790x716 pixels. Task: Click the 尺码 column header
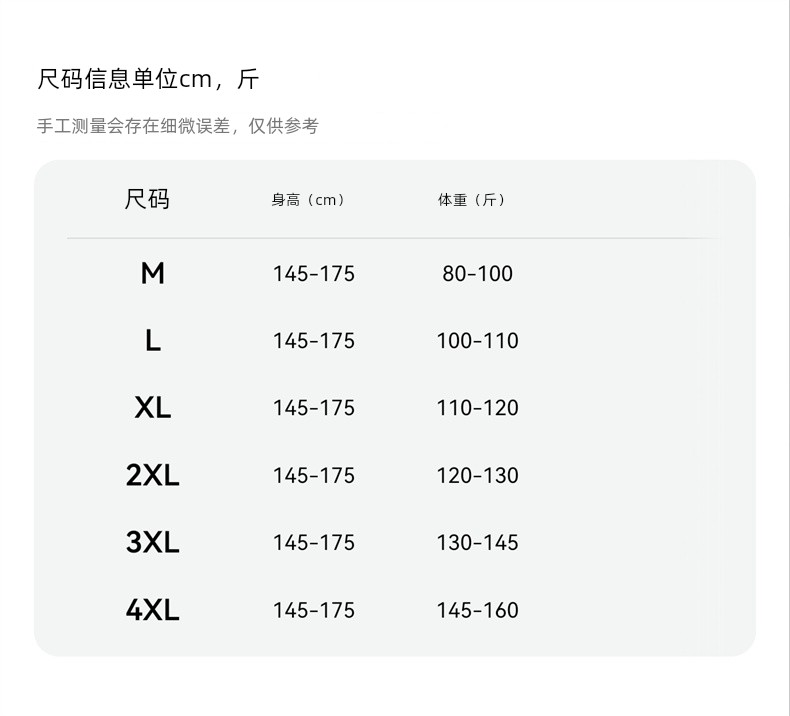pos(147,199)
